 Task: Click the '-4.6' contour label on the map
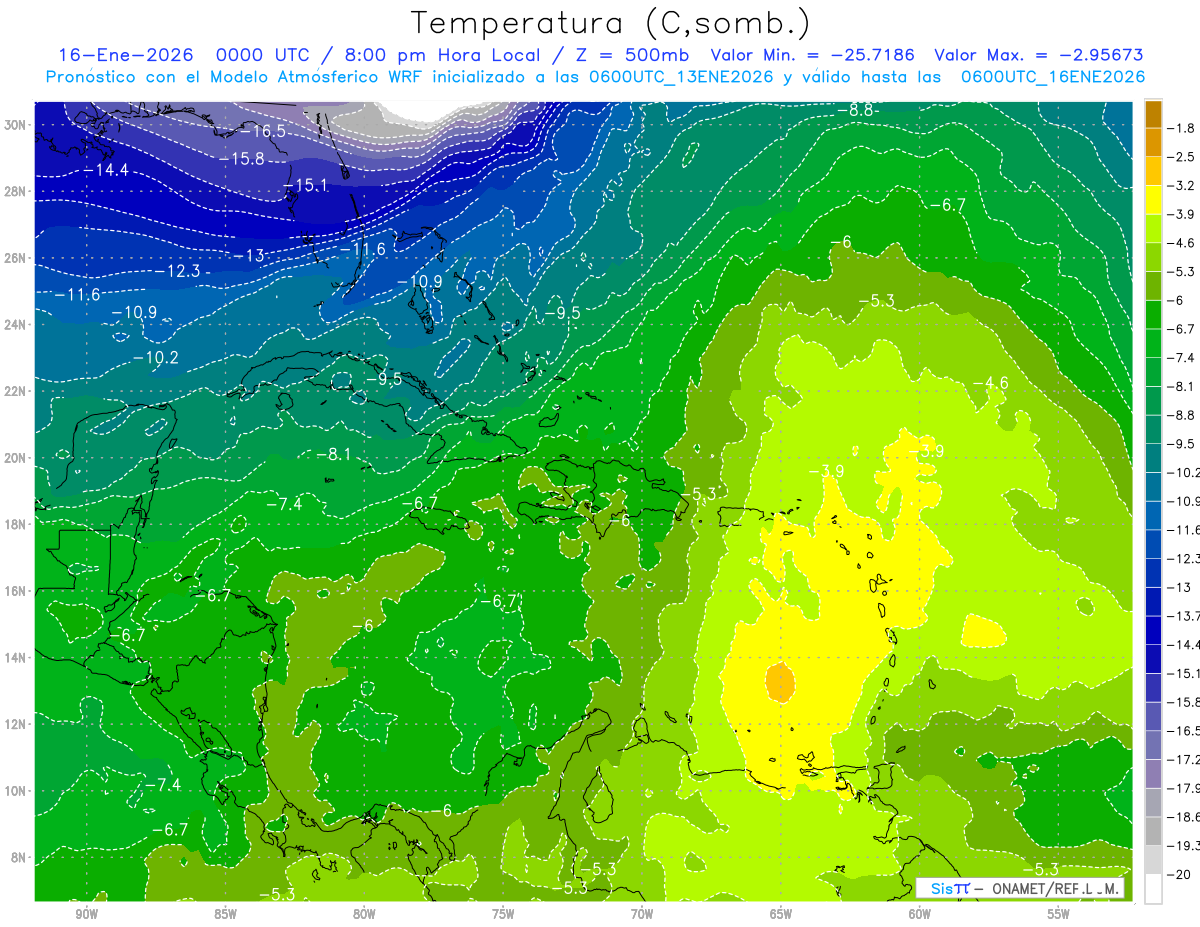pos(992,382)
